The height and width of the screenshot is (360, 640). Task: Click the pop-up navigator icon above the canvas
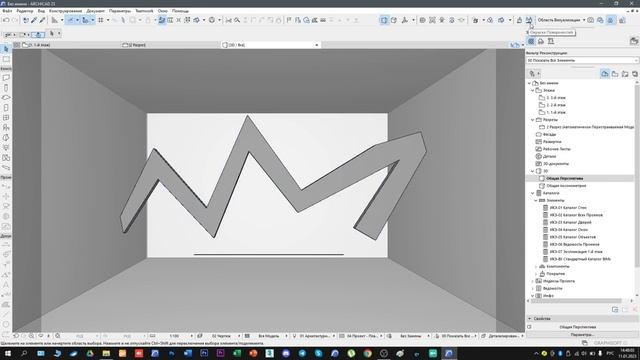tap(515, 45)
